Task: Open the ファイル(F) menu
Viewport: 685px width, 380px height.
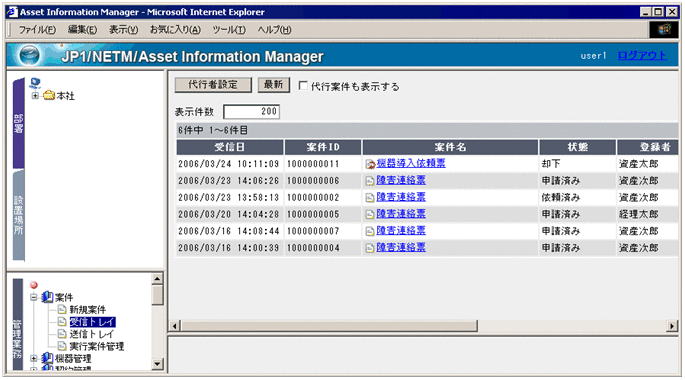Action: pyautogui.click(x=37, y=30)
